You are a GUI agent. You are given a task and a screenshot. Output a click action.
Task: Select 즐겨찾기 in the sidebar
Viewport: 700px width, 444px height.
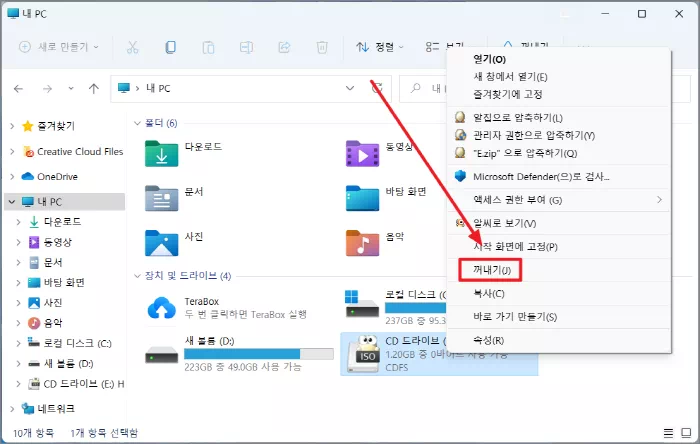point(56,126)
